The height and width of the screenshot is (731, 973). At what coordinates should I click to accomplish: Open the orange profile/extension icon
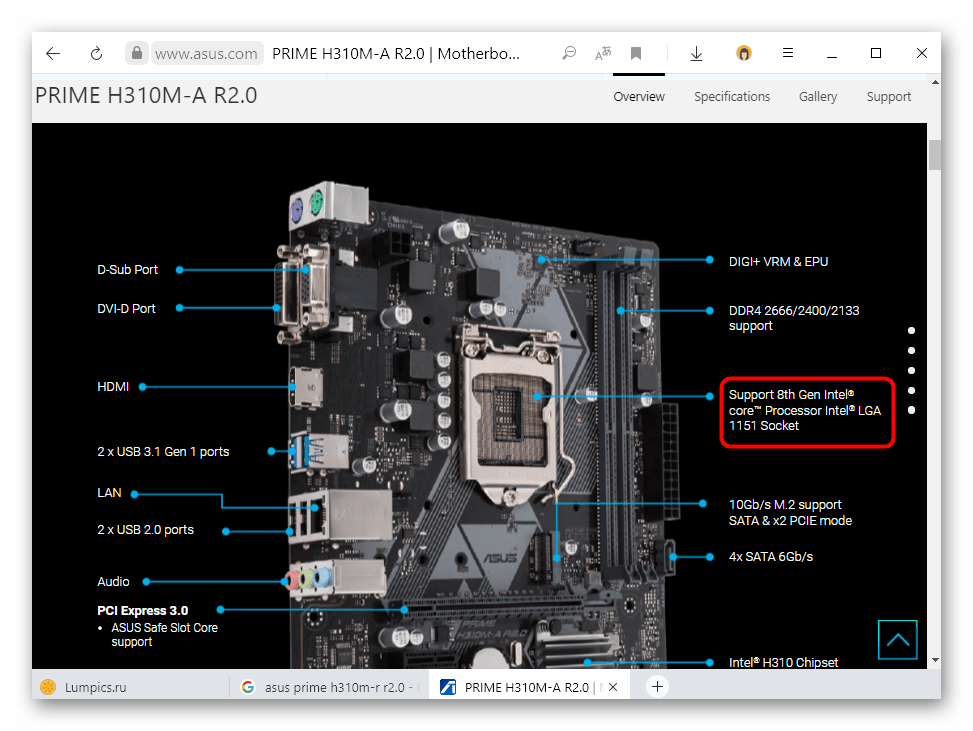743,53
